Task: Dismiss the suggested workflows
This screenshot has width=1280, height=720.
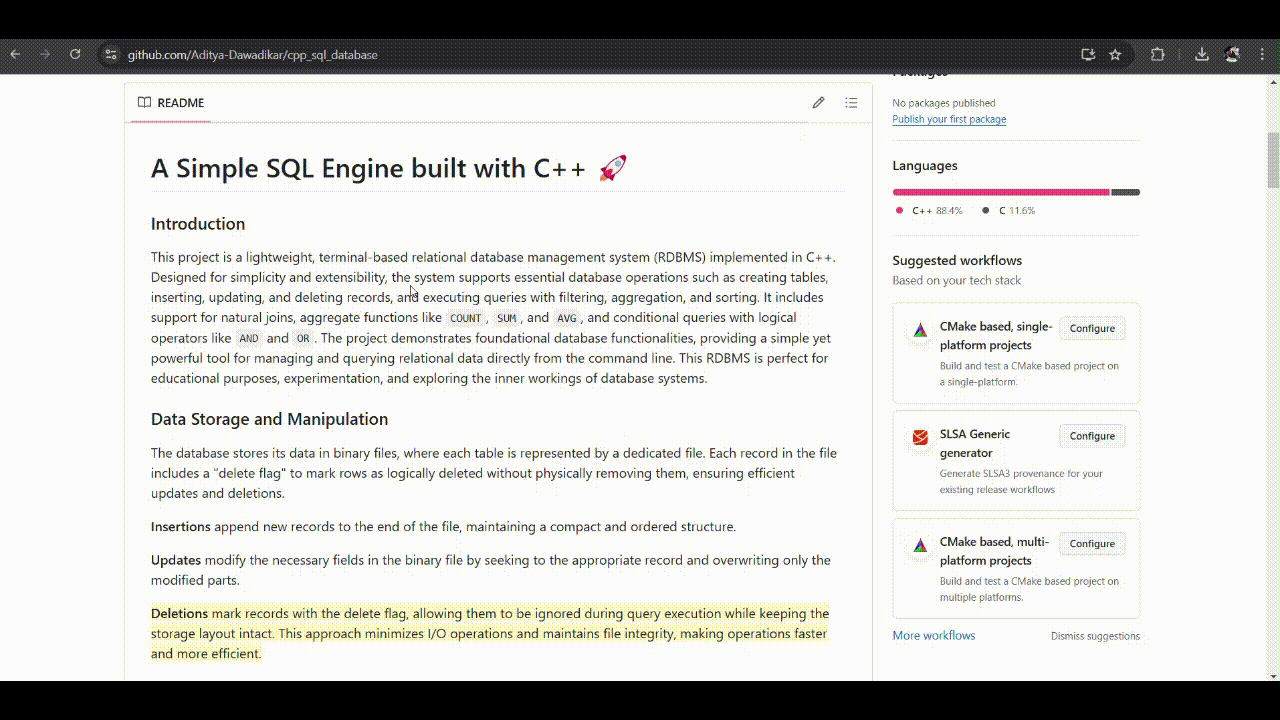Action: pyautogui.click(x=1095, y=636)
